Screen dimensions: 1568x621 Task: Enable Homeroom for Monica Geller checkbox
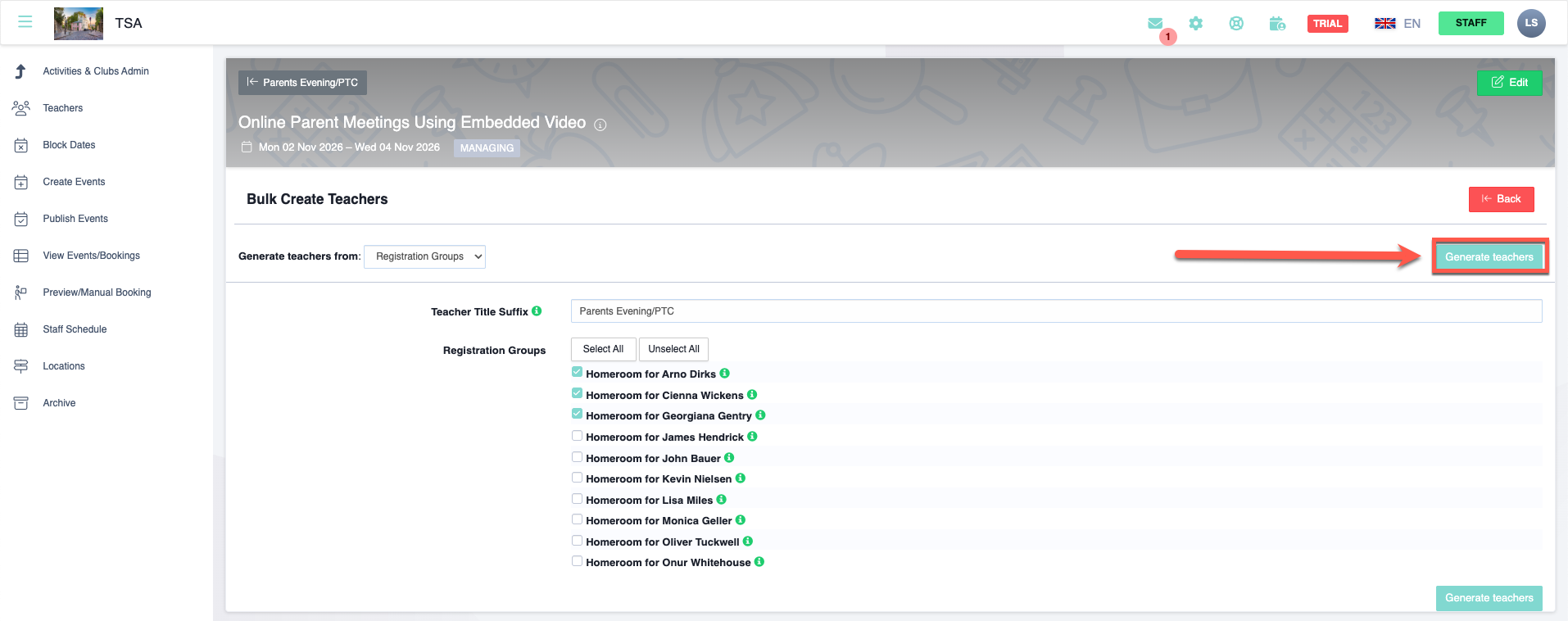click(x=578, y=519)
